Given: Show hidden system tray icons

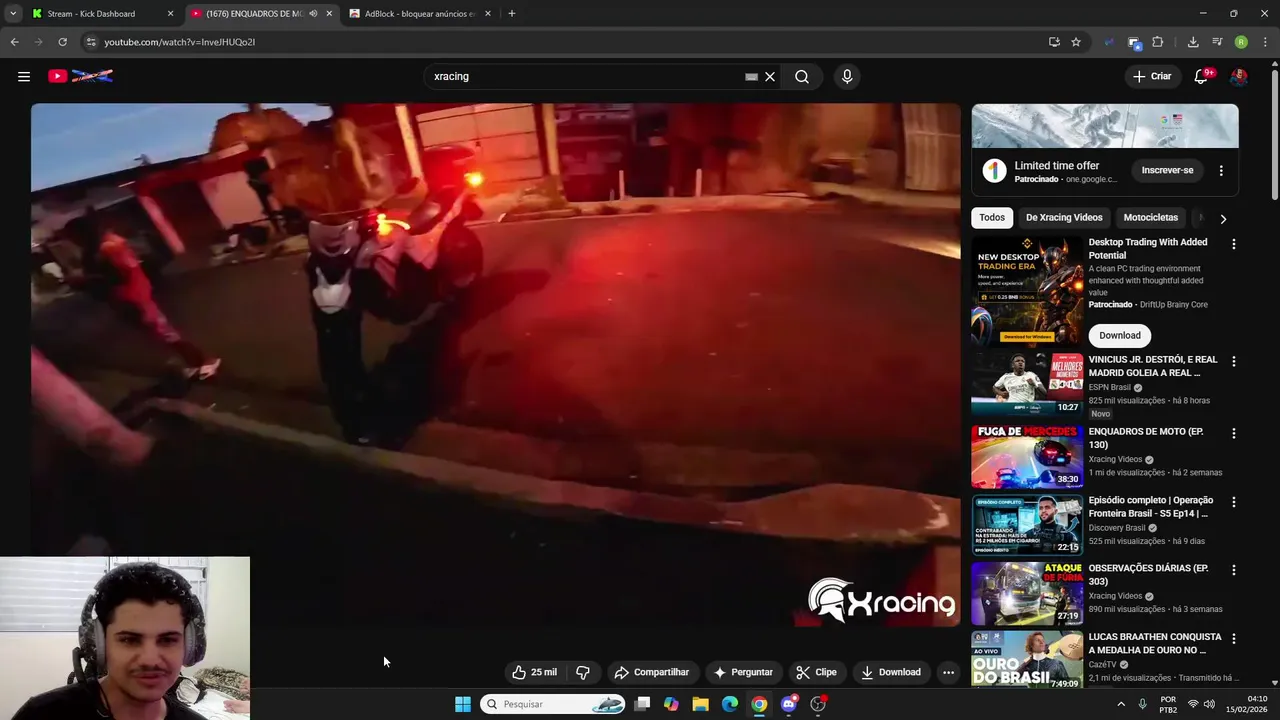Looking at the screenshot, I should pyautogui.click(x=1121, y=704).
